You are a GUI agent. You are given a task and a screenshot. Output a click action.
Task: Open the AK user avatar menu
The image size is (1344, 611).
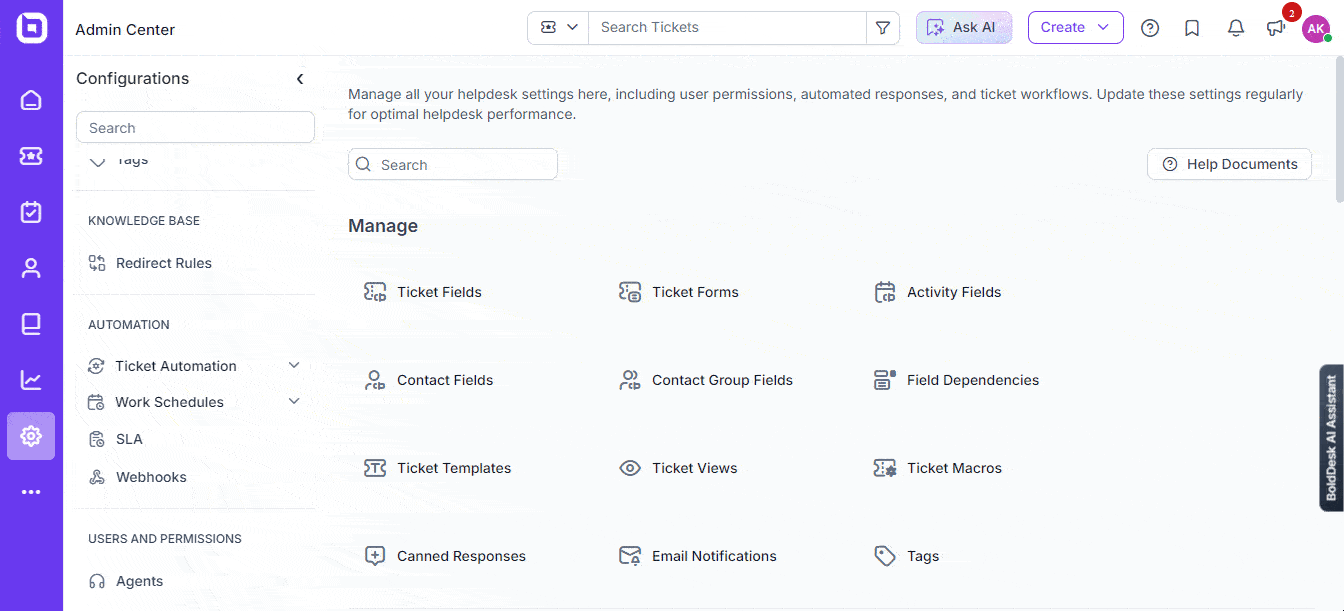tap(1315, 28)
